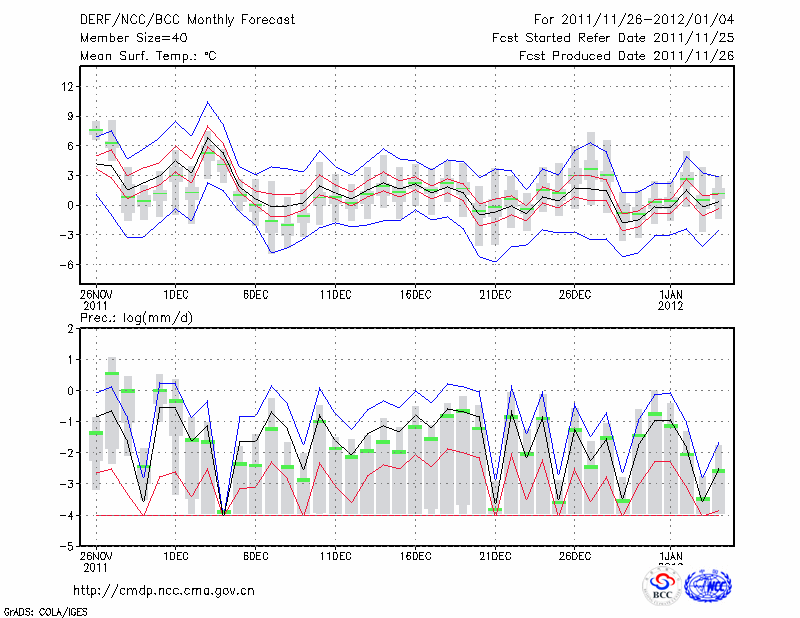This screenshot has height=618, width=800.
Task: Click the -5 value on precipitation y-axis
Action: (67, 547)
